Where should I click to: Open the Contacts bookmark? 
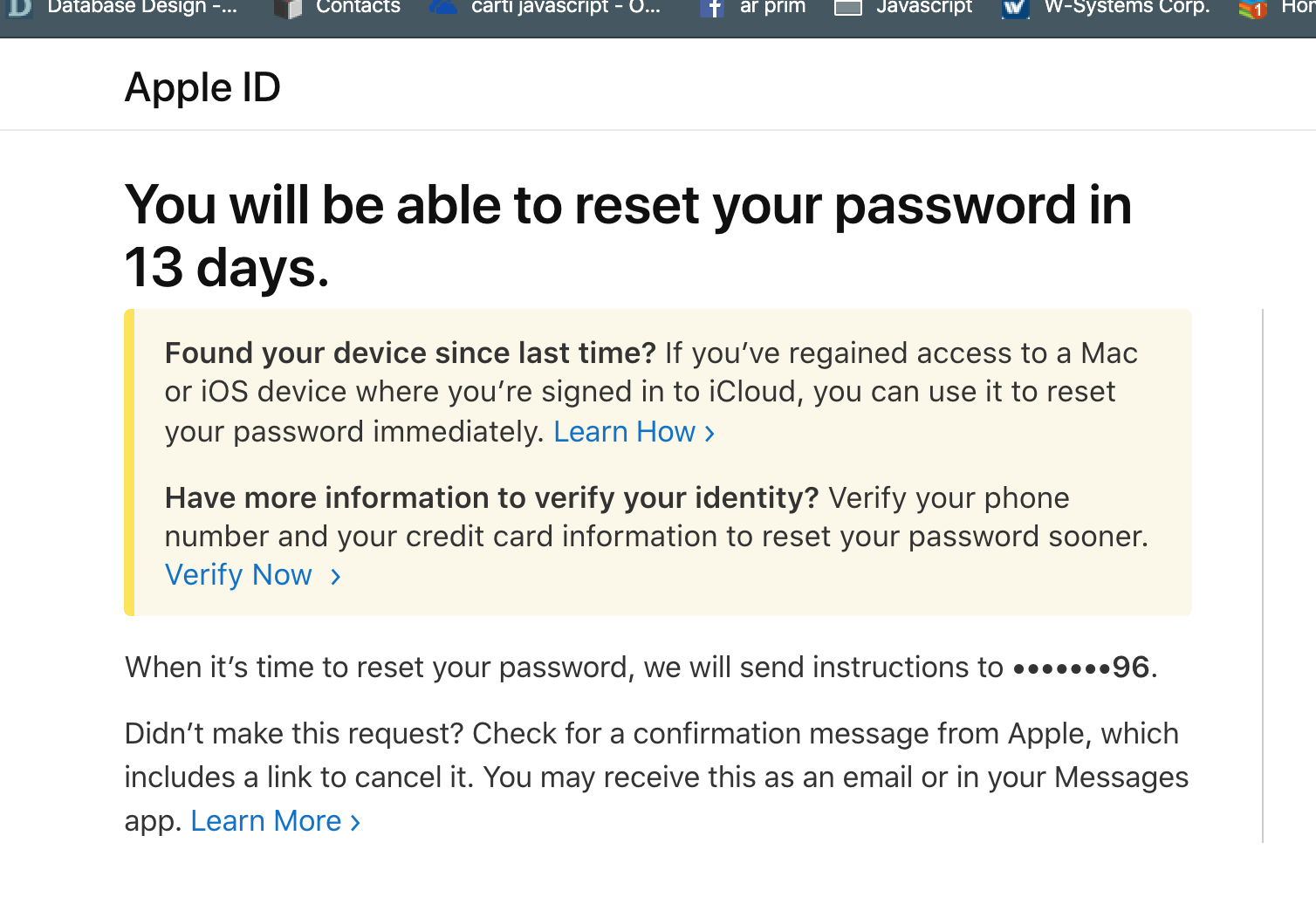tap(358, 8)
